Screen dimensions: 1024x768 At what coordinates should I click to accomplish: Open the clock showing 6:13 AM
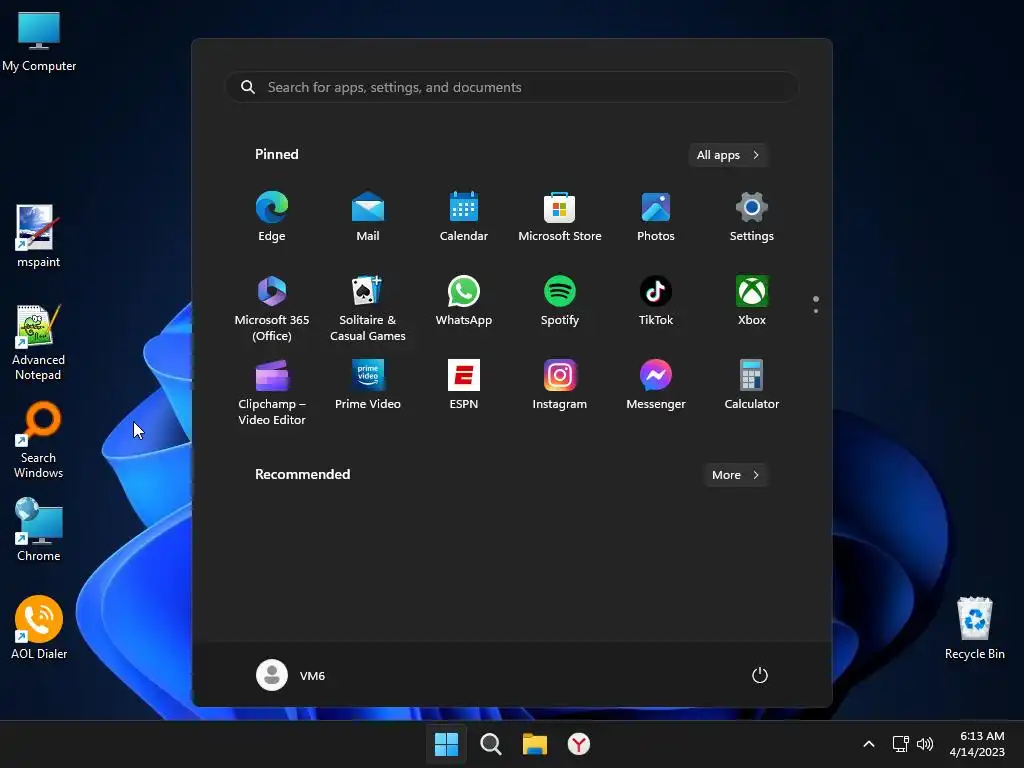point(978,744)
